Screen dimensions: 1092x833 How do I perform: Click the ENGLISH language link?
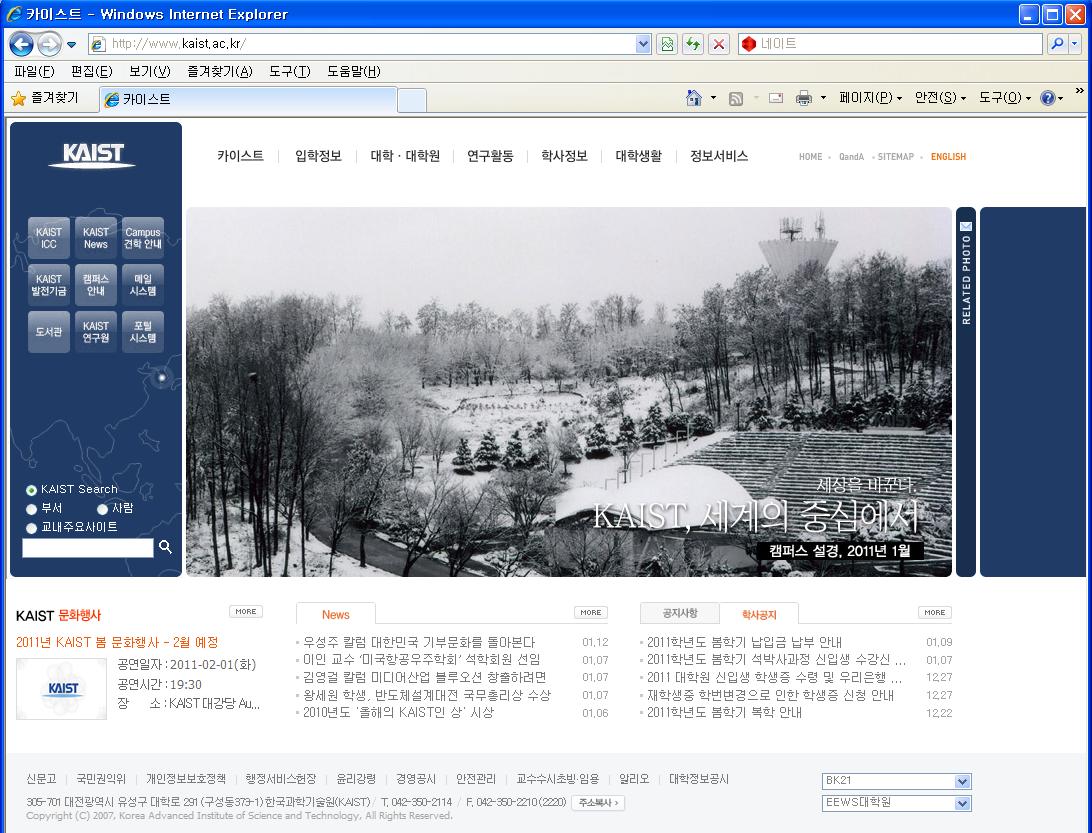pos(949,157)
